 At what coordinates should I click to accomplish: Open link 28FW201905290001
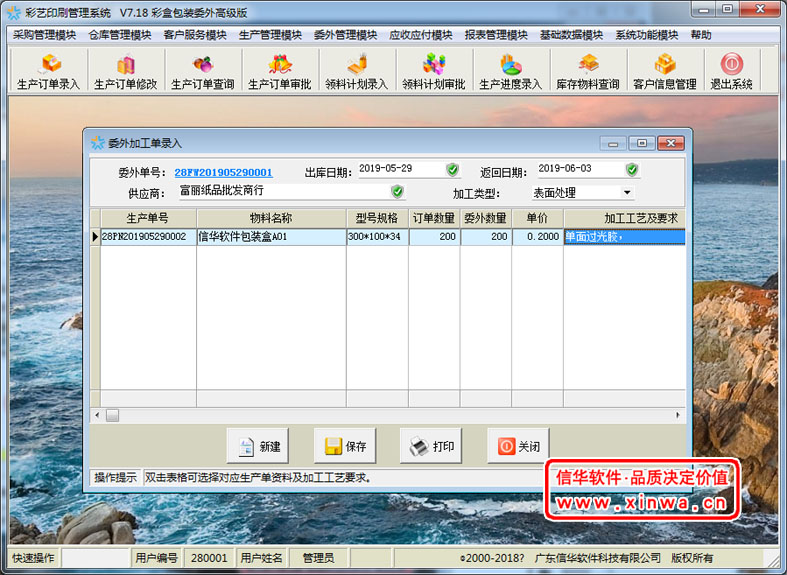click(223, 173)
